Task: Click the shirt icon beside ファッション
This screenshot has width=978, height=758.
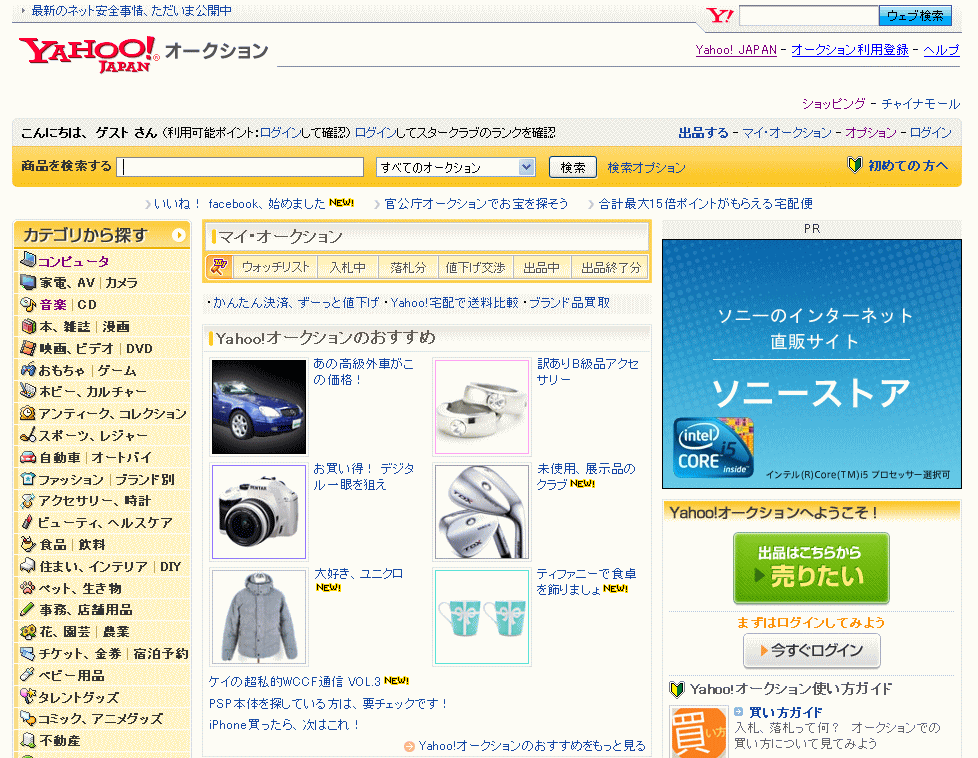Action: point(28,479)
